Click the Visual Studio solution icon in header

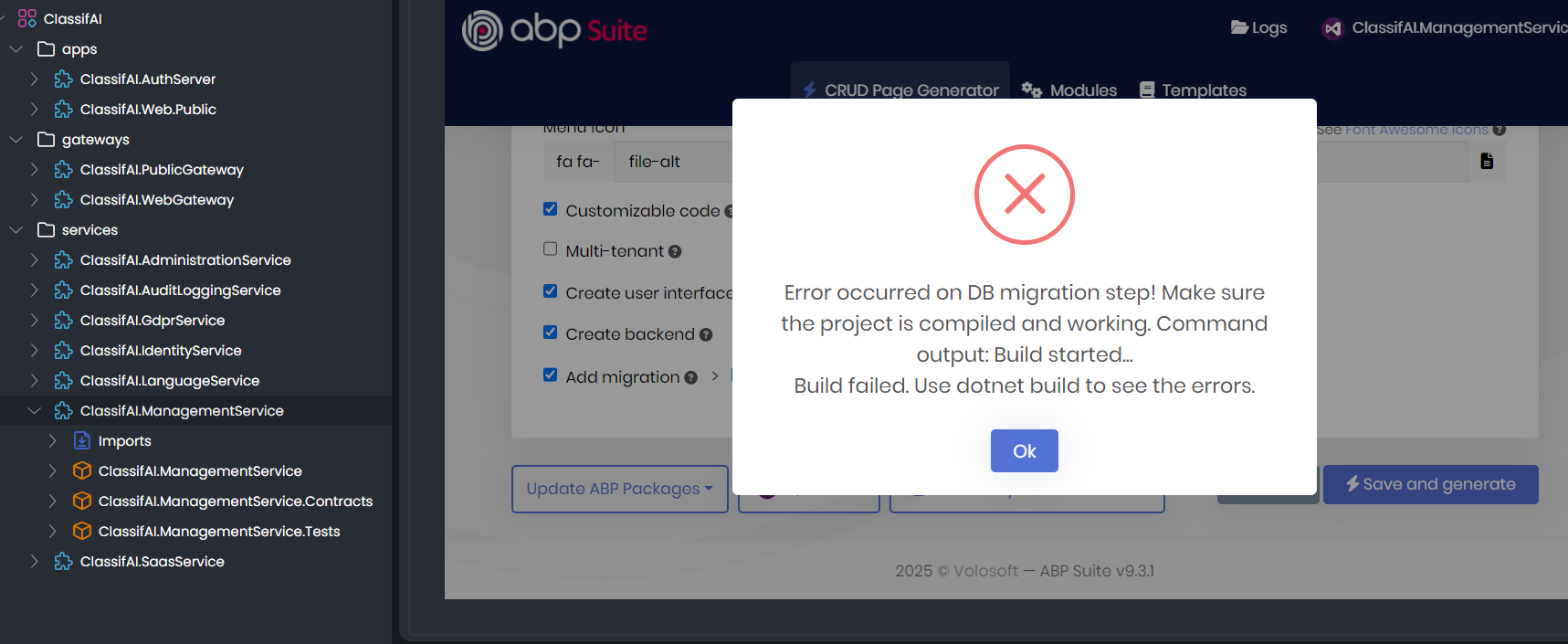[1333, 28]
